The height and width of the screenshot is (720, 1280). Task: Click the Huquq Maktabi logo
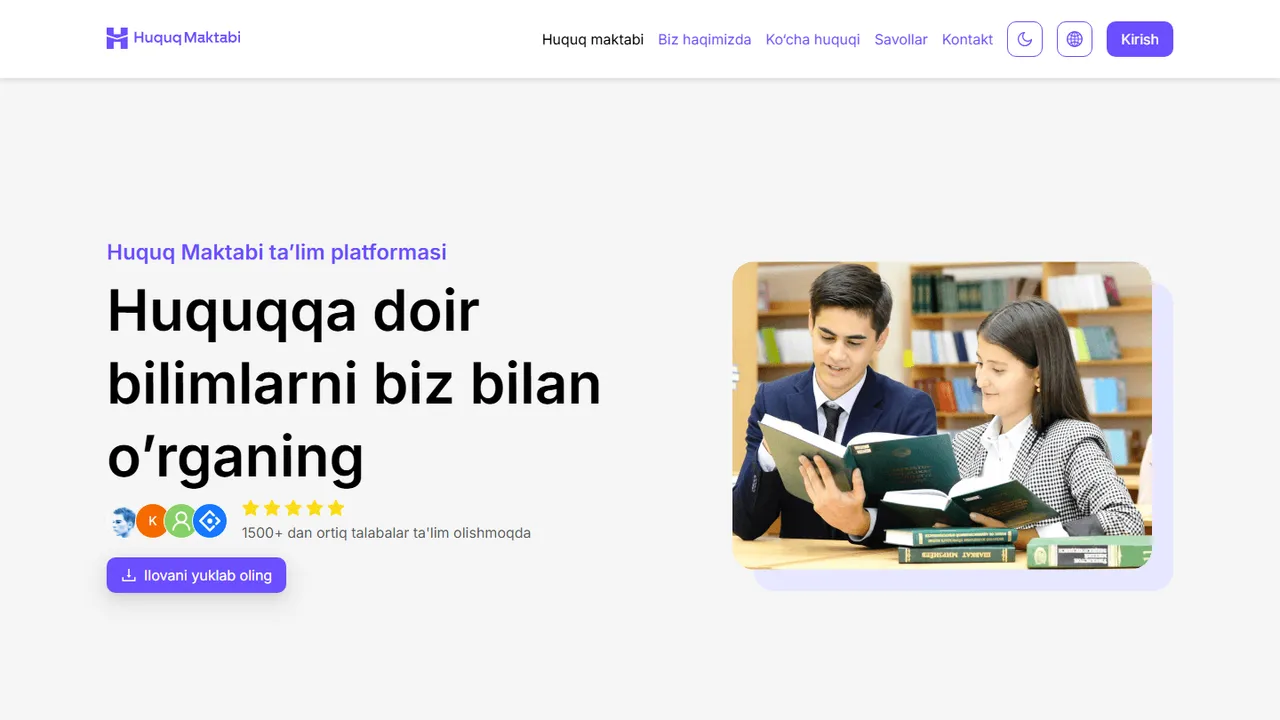(173, 38)
